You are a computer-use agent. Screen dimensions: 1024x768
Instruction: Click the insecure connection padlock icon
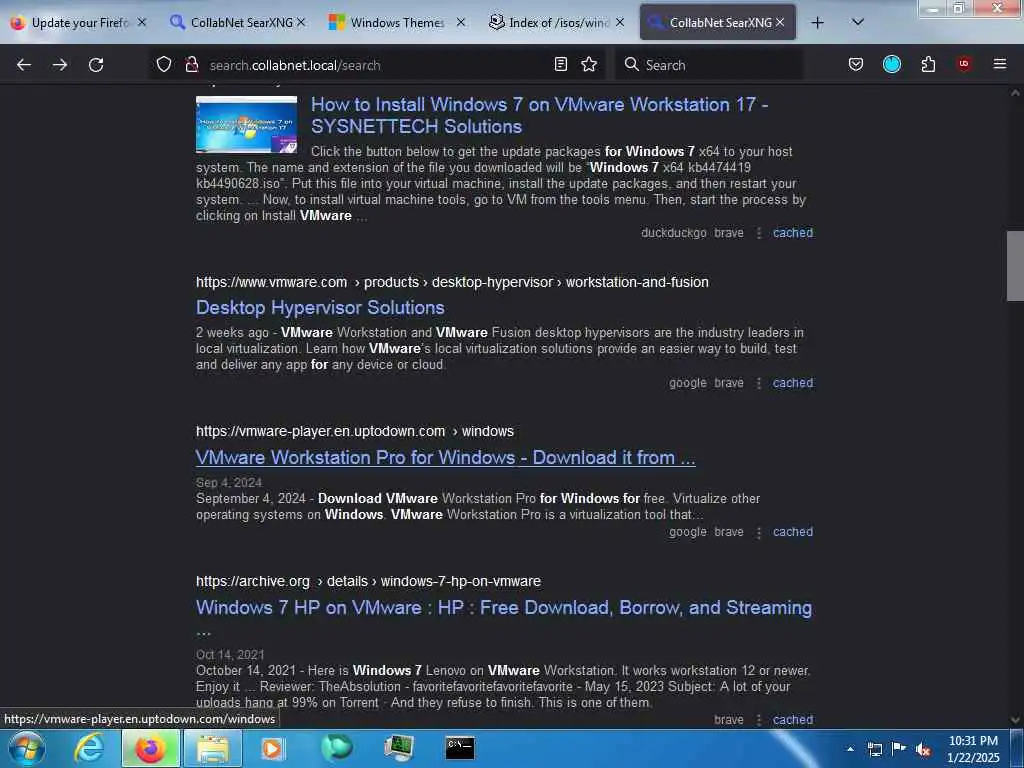pyautogui.click(x=191, y=65)
